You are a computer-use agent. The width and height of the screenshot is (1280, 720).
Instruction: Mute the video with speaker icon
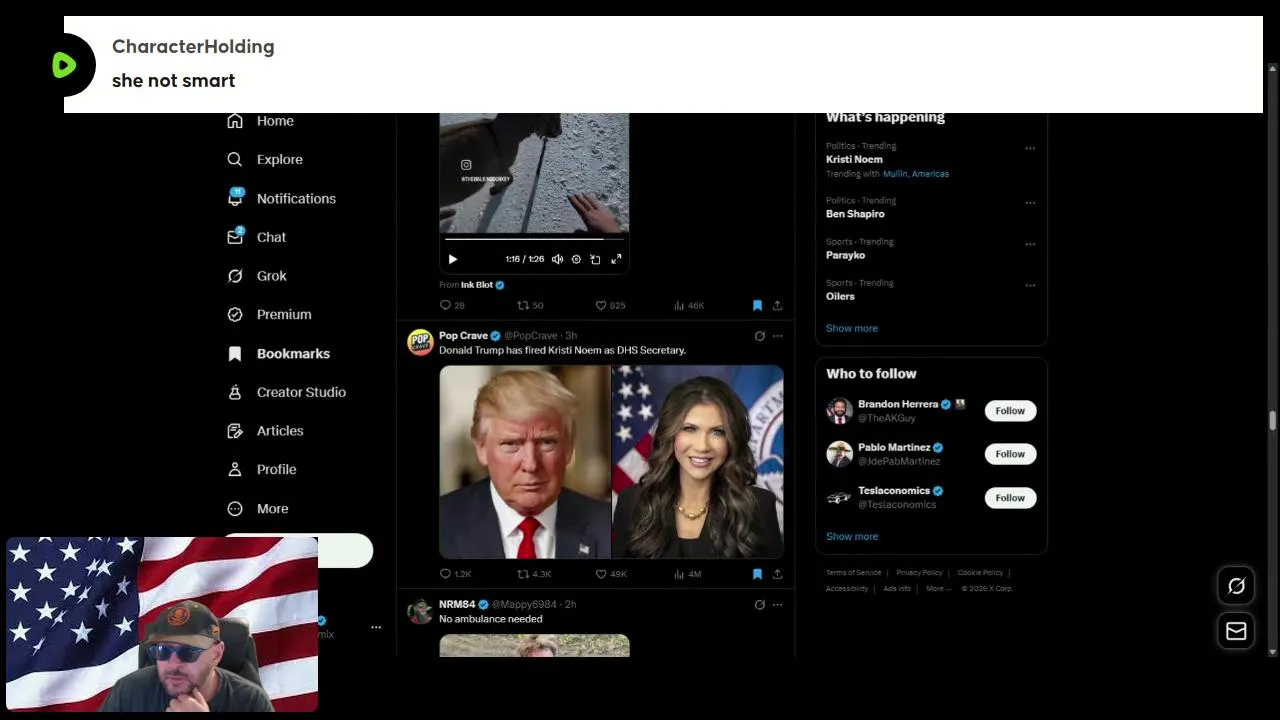pos(557,259)
